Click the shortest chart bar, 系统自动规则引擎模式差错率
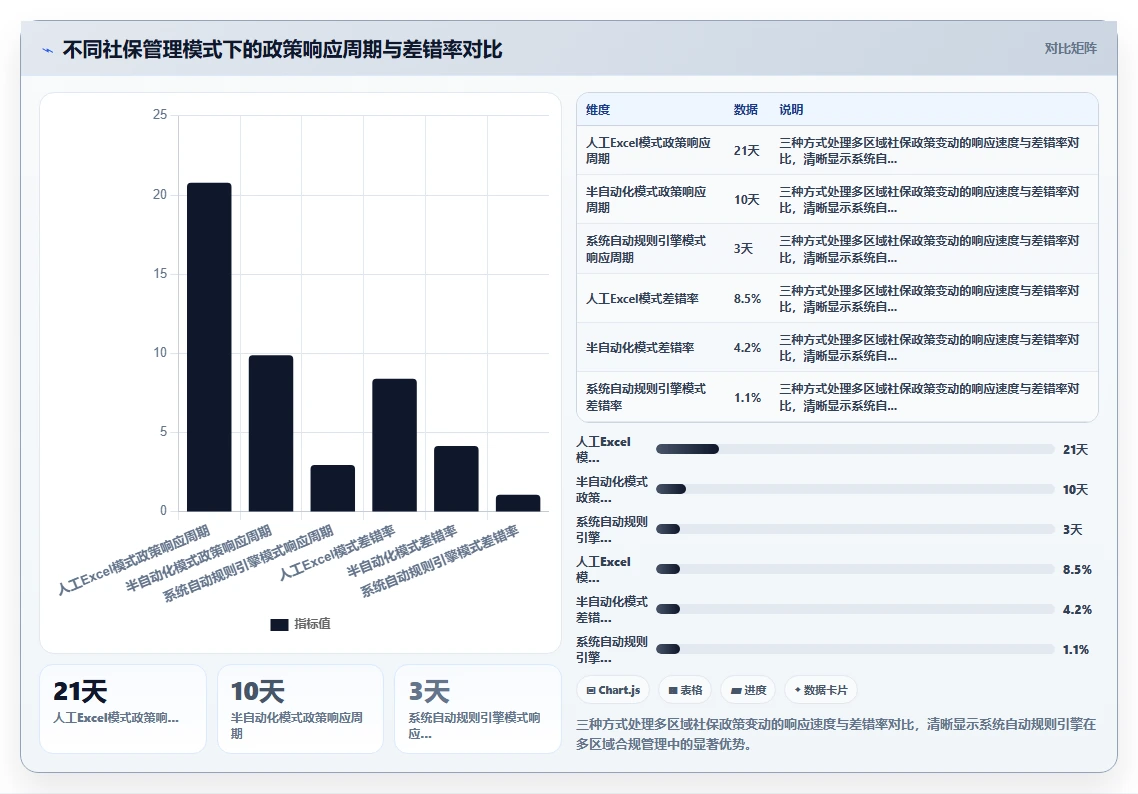This screenshot has width=1138, height=794. pos(517,503)
